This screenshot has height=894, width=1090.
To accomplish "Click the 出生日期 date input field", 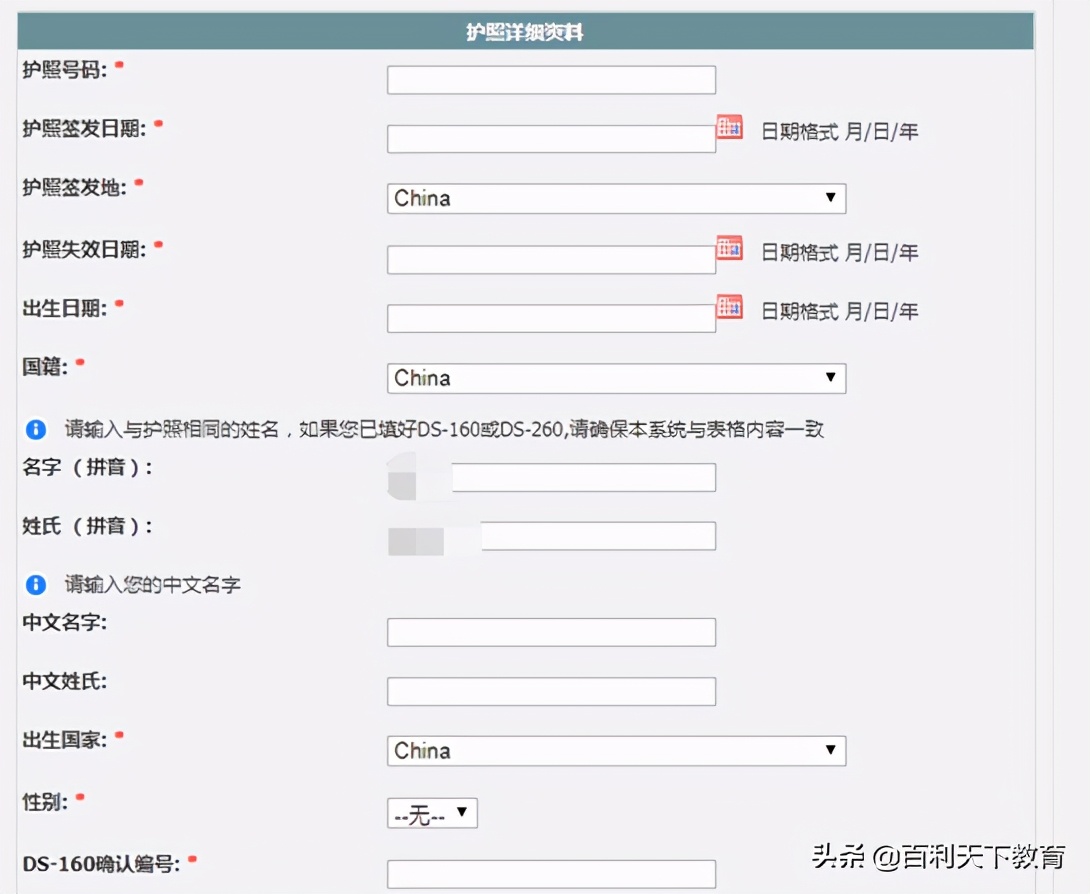I will click(551, 319).
